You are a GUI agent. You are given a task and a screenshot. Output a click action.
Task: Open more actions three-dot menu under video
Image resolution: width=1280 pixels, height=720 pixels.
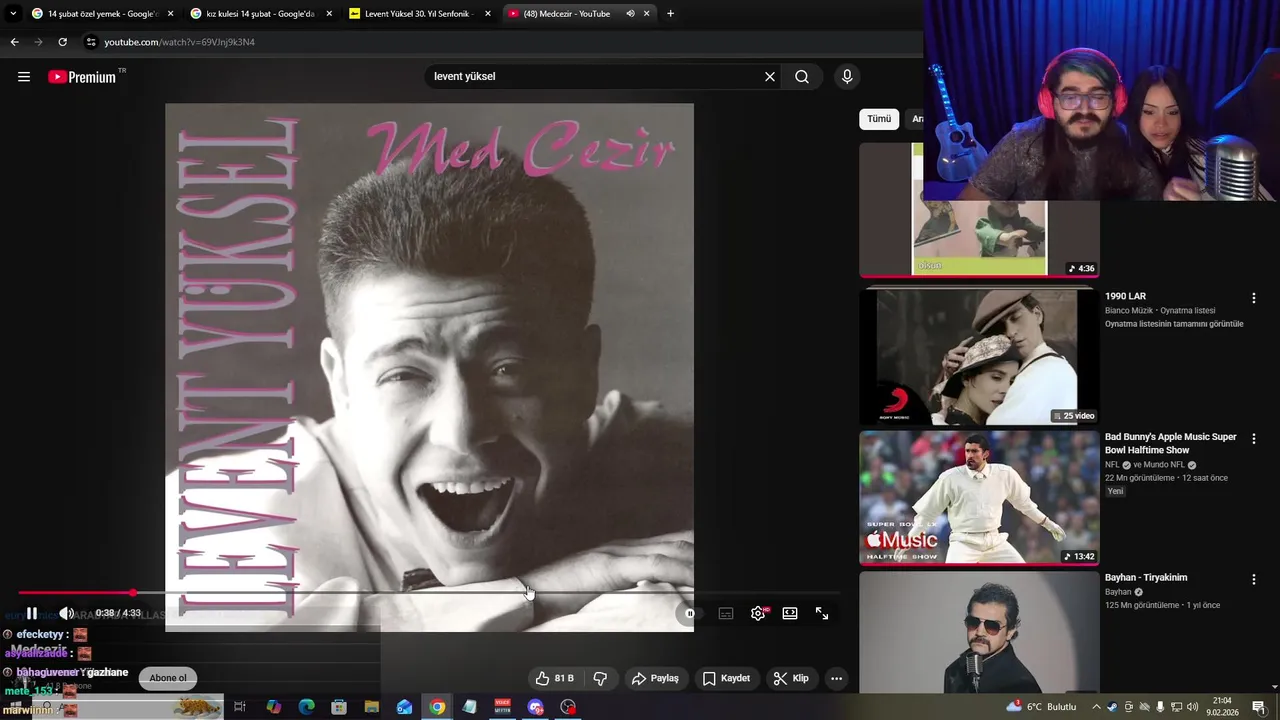[837, 678]
